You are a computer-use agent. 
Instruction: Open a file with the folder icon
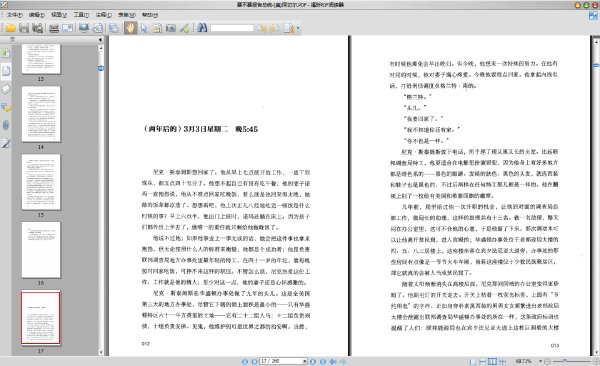10,28
